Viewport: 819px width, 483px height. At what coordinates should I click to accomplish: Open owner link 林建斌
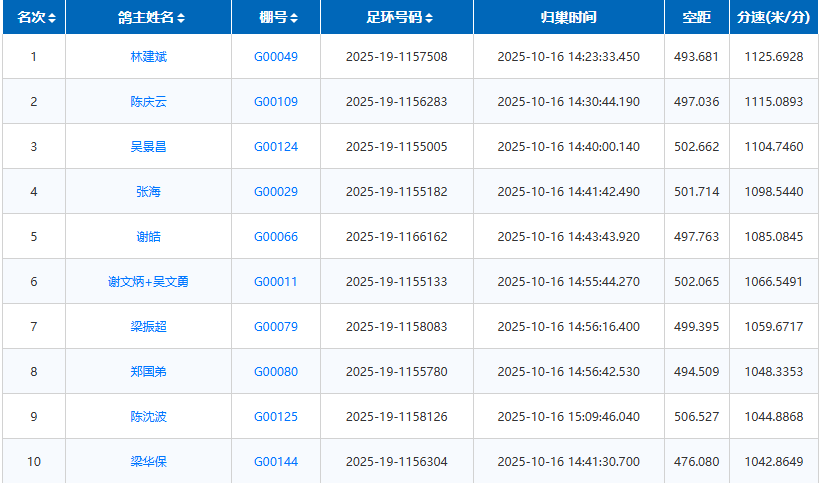click(x=148, y=57)
